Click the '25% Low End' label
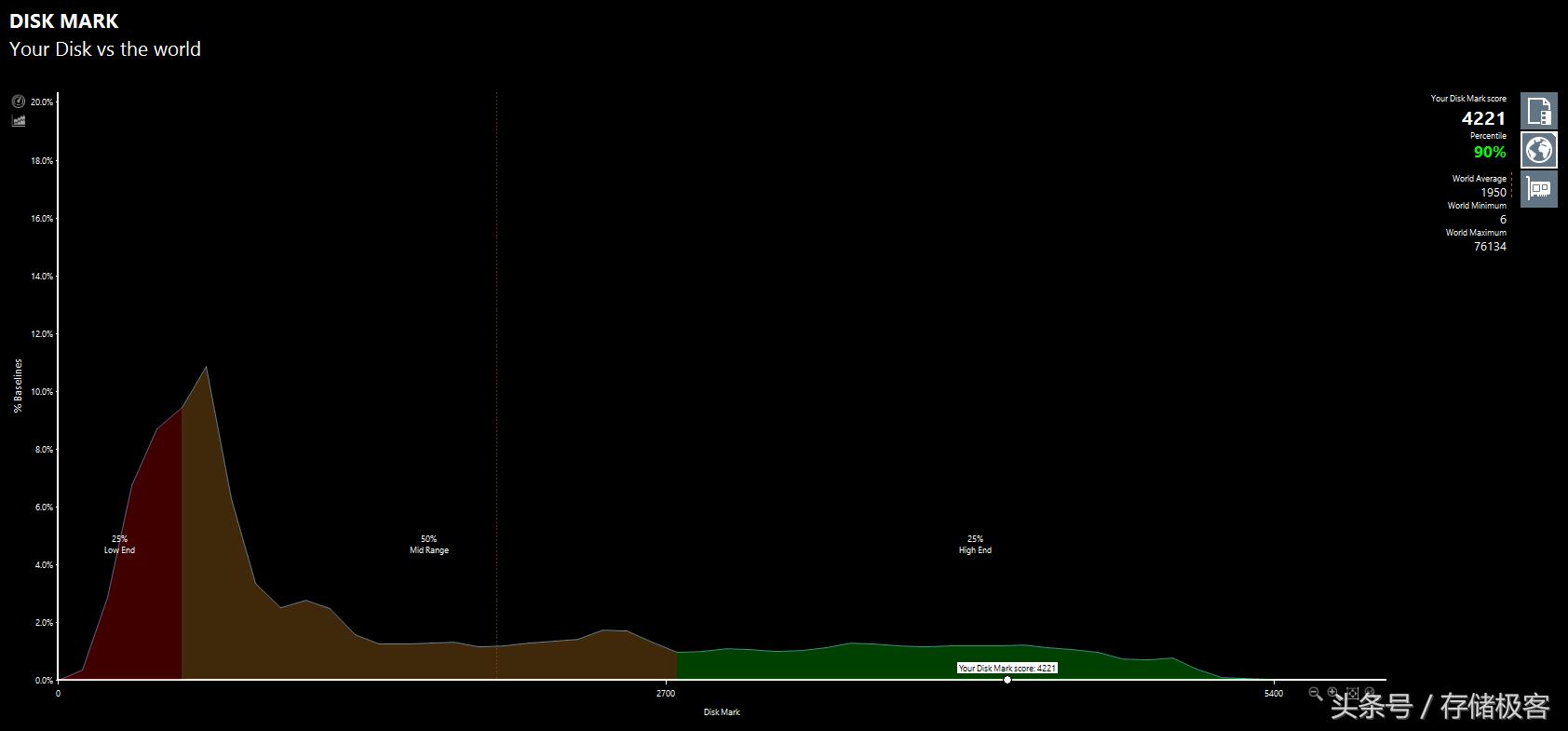1568x731 pixels. coord(119,545)
